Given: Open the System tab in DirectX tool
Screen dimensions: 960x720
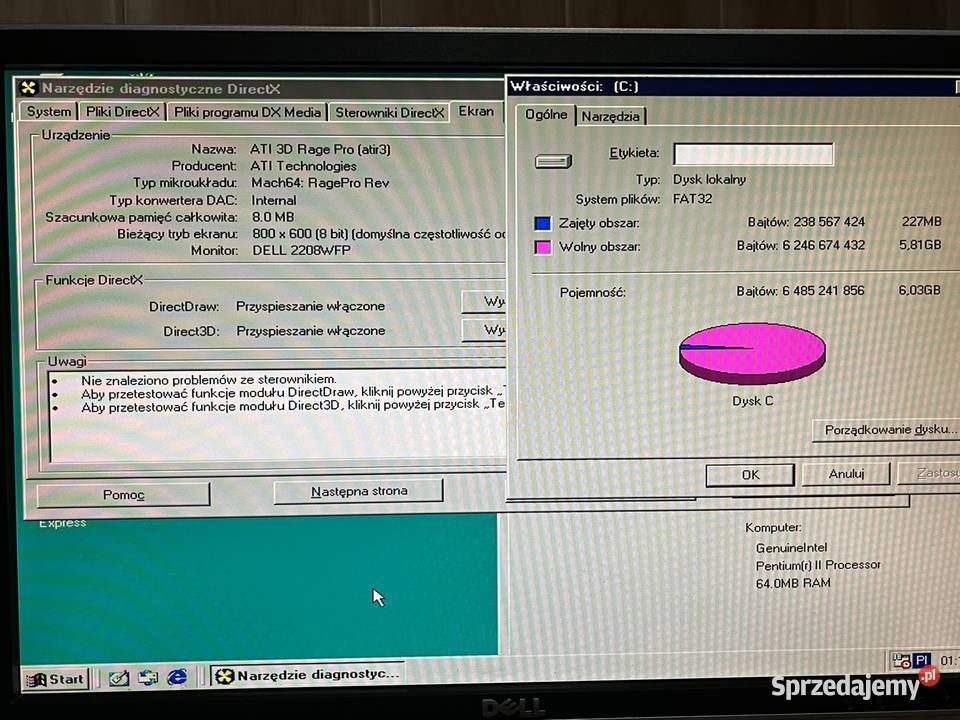Looking at the screenshot, I should point(49,111).
